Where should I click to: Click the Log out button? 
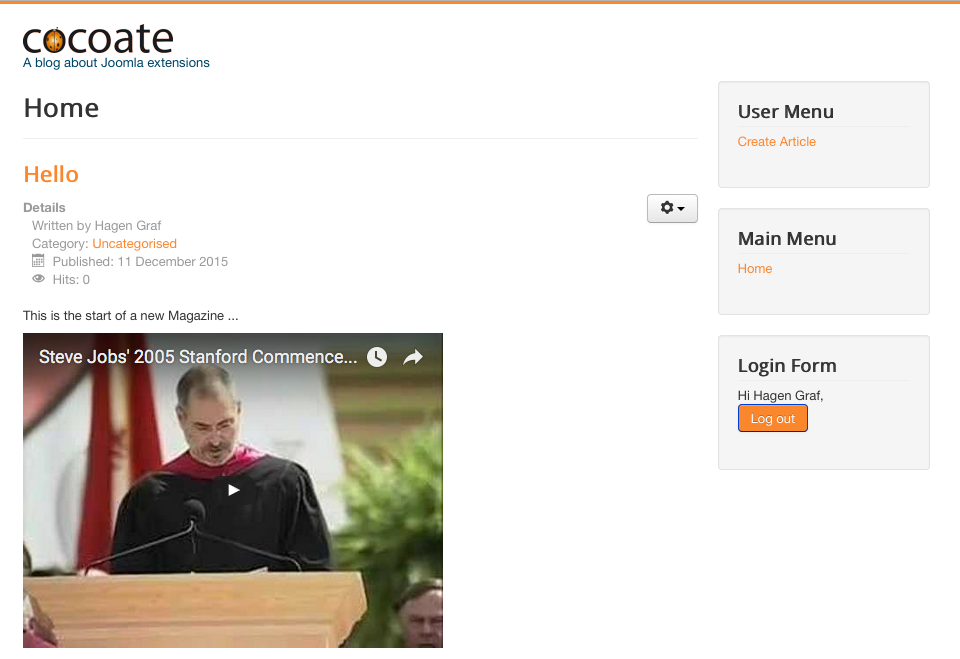(x=773, y=418)
